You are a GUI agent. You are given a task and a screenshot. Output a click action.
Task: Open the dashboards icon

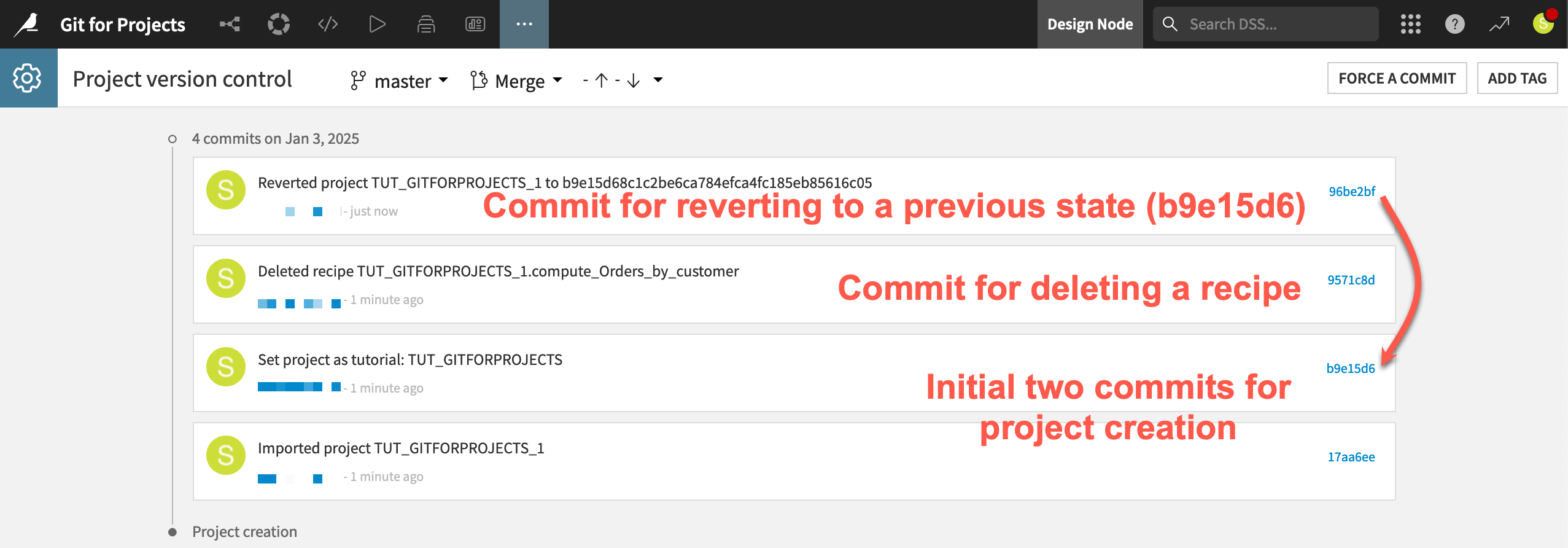(x=475, y=25)
